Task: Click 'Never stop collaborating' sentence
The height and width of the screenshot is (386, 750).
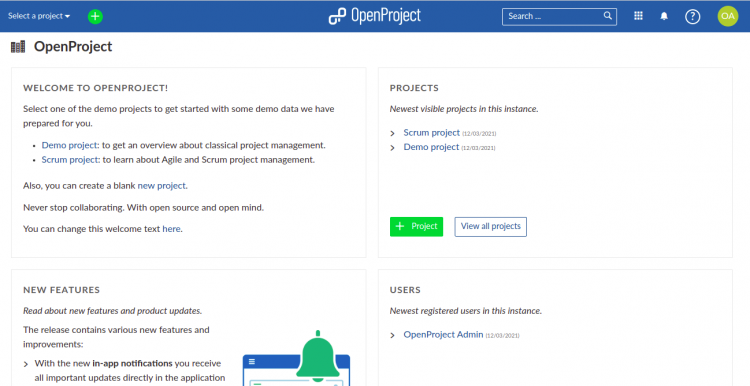Action: [x=143, y=208]
